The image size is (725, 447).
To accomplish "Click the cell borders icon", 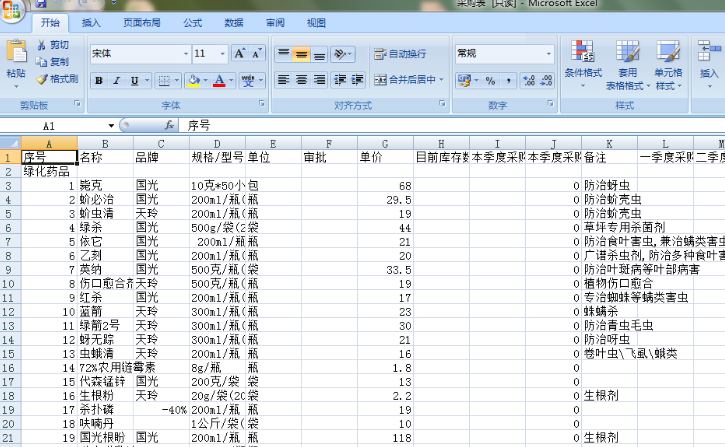I will coord(164,80).
